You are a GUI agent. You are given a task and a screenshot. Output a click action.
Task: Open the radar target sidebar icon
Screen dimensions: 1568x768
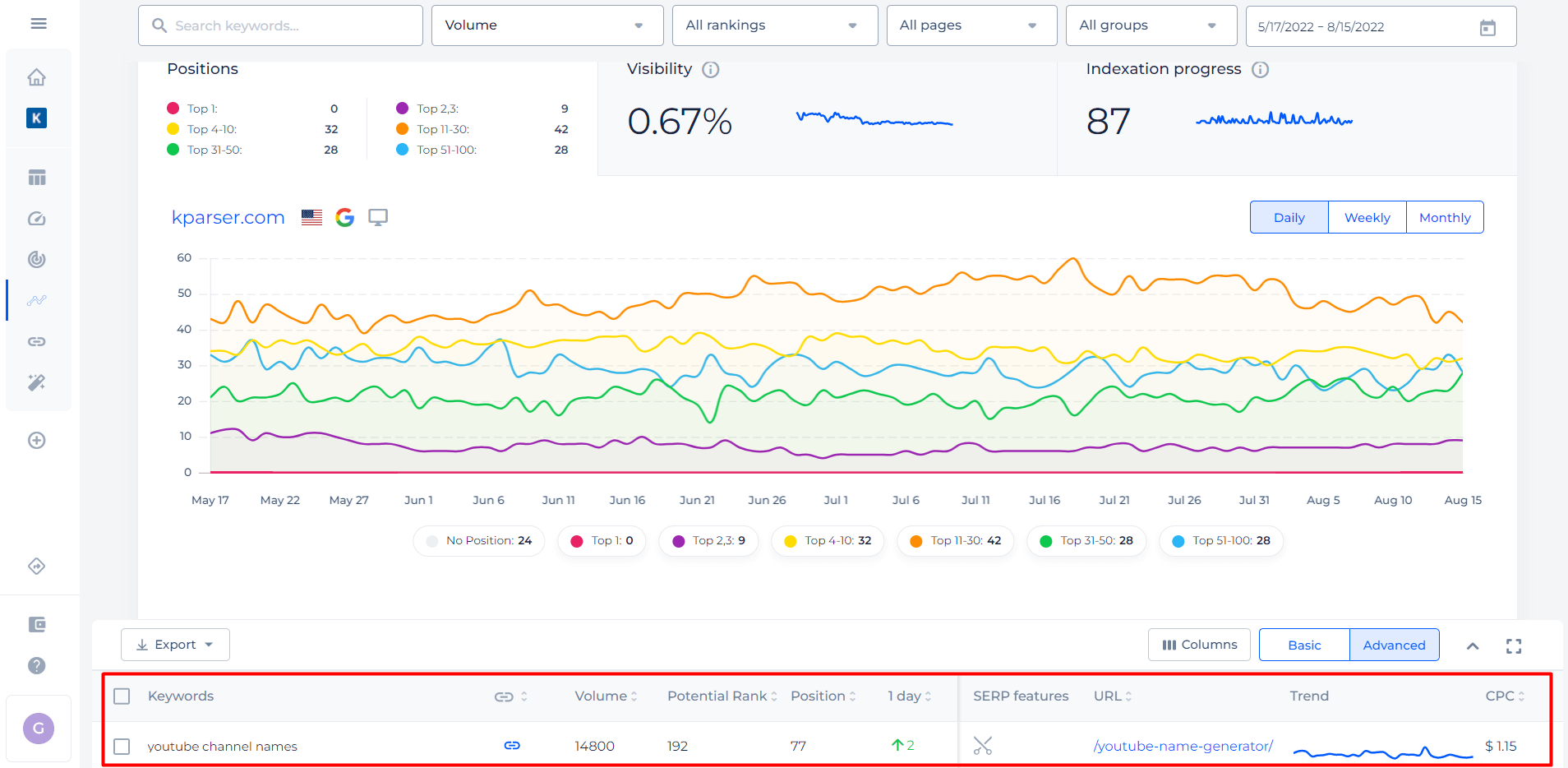(x=36, y=260)
